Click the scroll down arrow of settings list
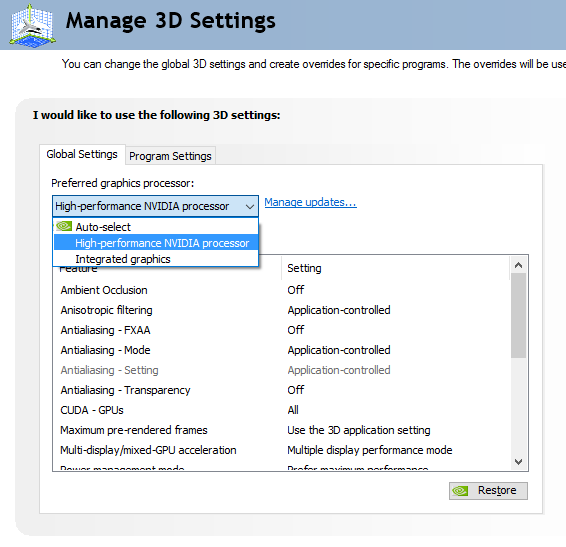566x547 pixels. [519, 461]
